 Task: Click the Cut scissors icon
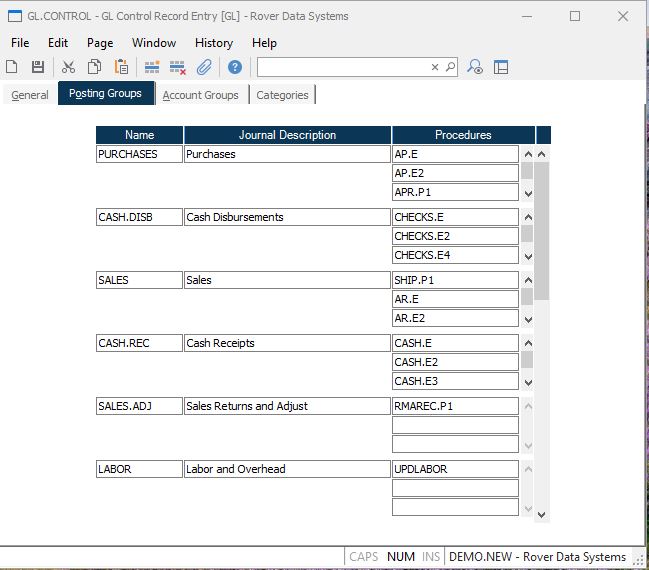click(68, 67)
